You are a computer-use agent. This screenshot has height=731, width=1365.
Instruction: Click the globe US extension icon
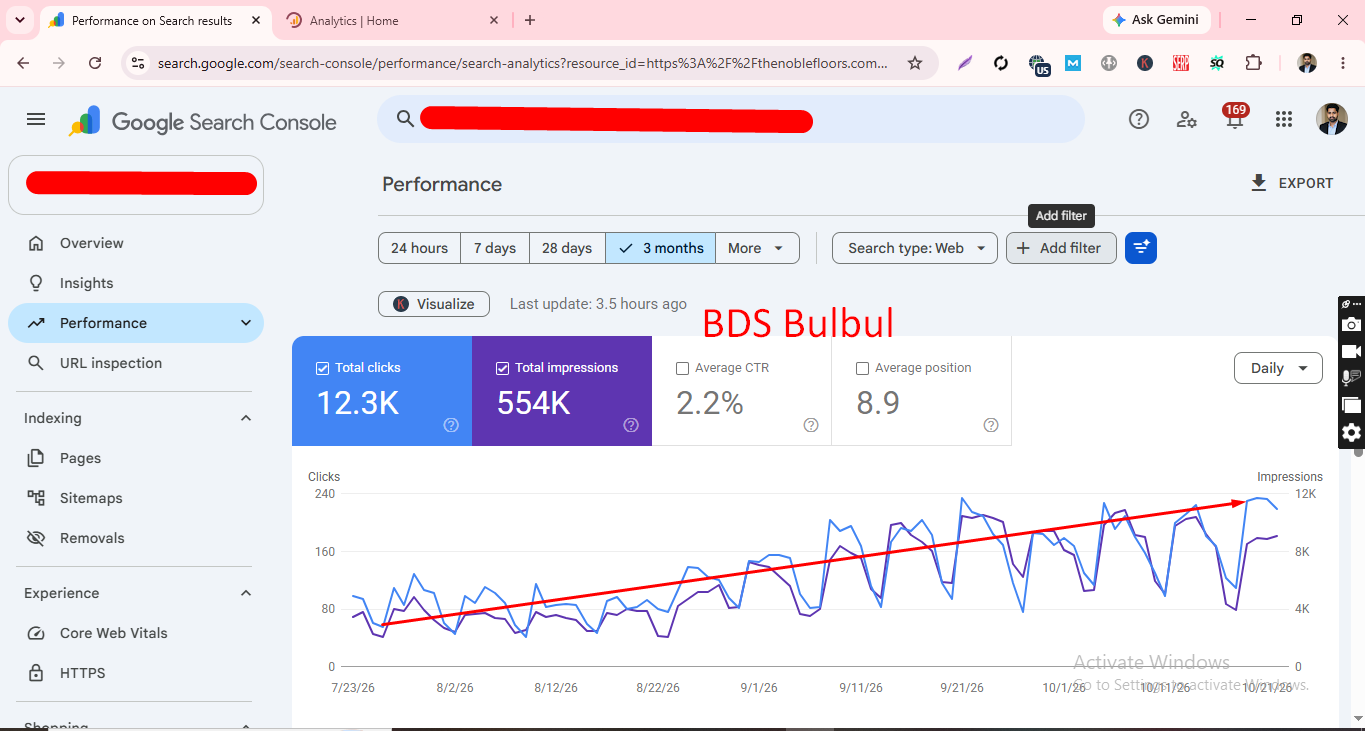coord(1039,64)
